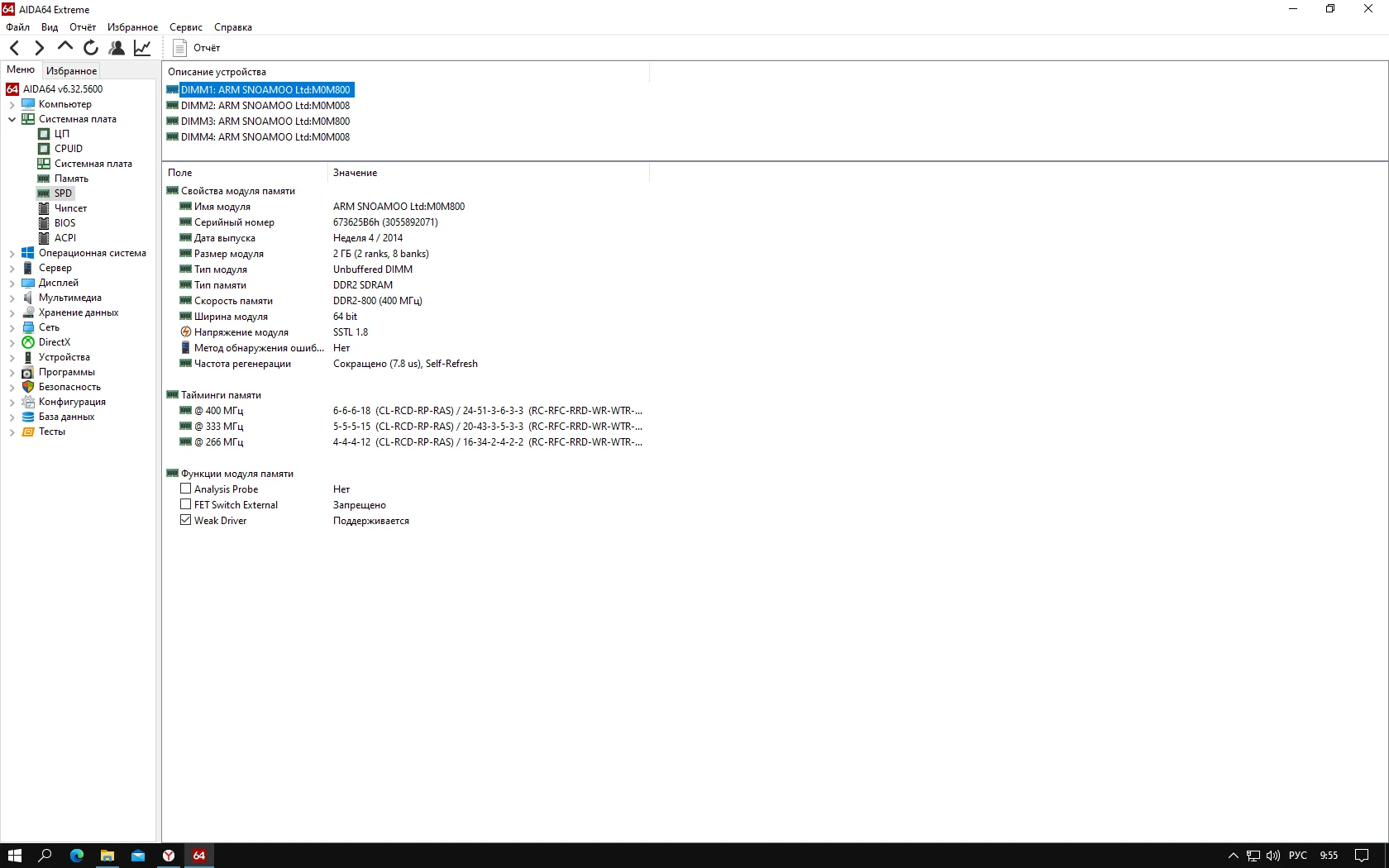Select the BIOS tree icon

pyautogui.click(x=44, y=223)
